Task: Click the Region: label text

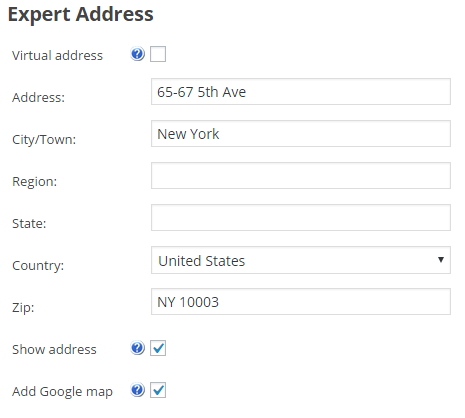Action: 34,182
